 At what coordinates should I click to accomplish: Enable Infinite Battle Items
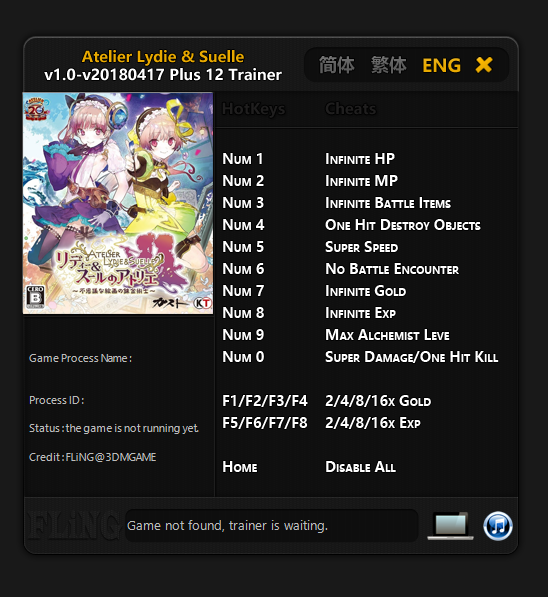click(x=388, y=203)
